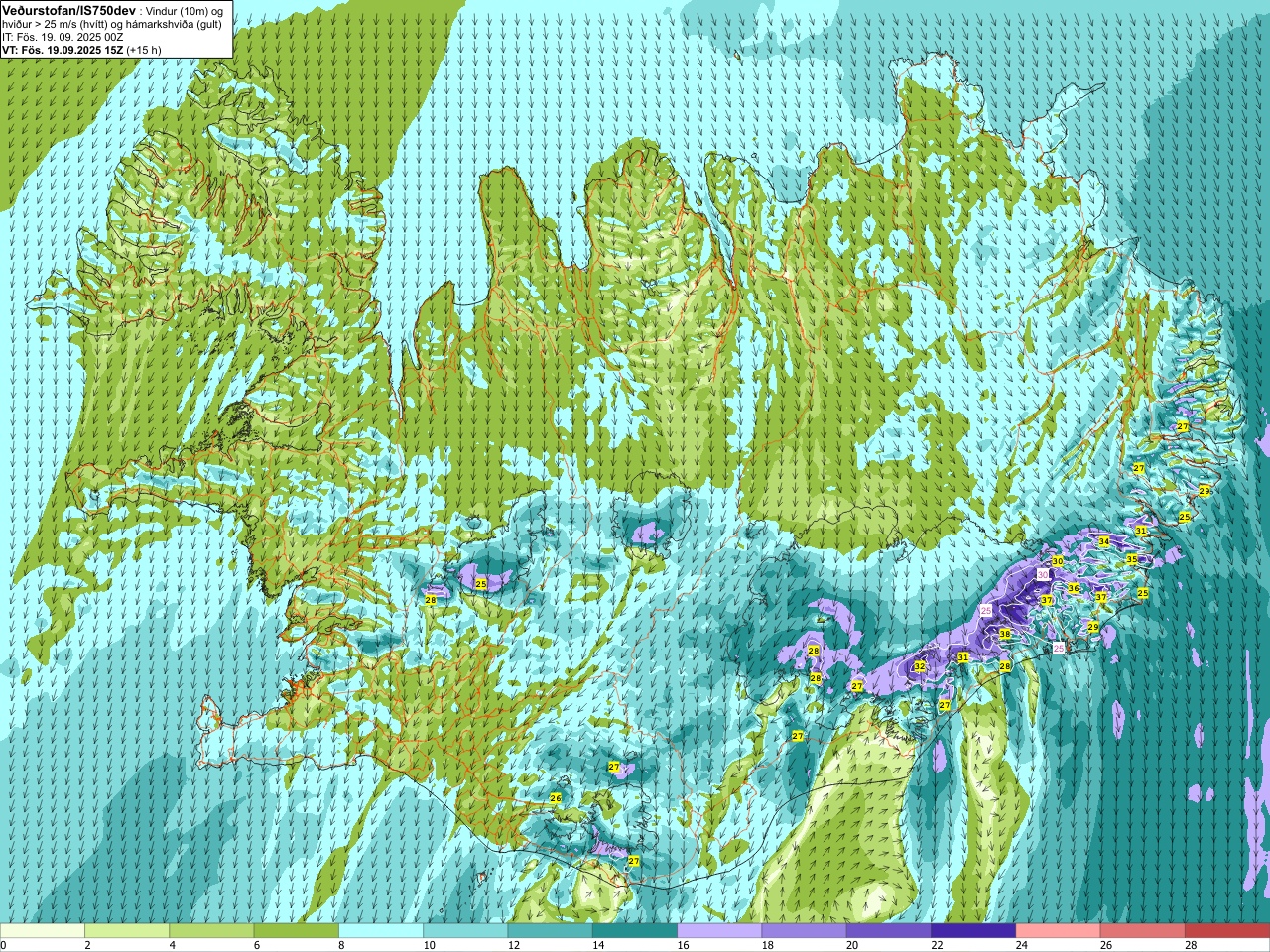Image resolution: width=1270 pixels, height=952 pixels.
Task: Click the yellow gust label 30
Action: pos(1058,561)
